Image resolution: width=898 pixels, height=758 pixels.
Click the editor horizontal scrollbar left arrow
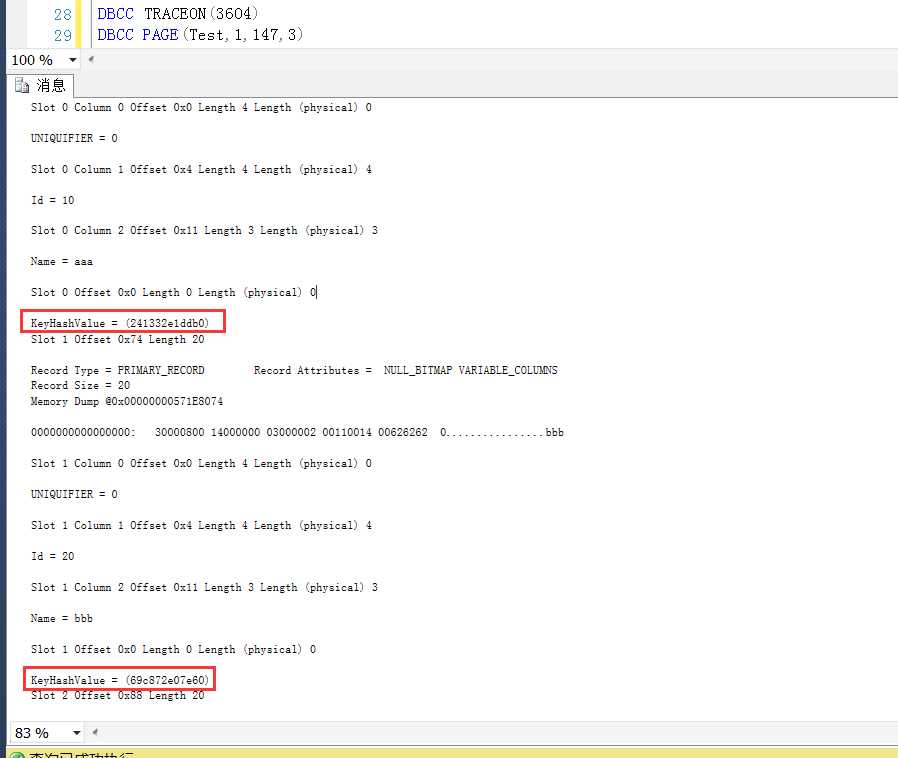point(91,59)
